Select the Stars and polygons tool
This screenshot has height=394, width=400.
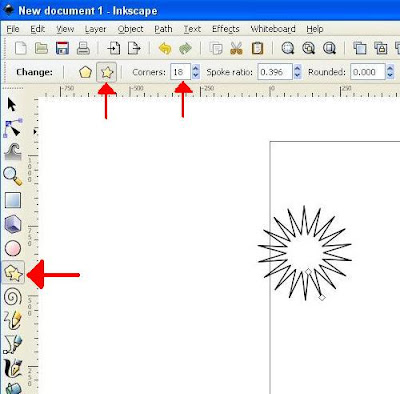point(13,273)
